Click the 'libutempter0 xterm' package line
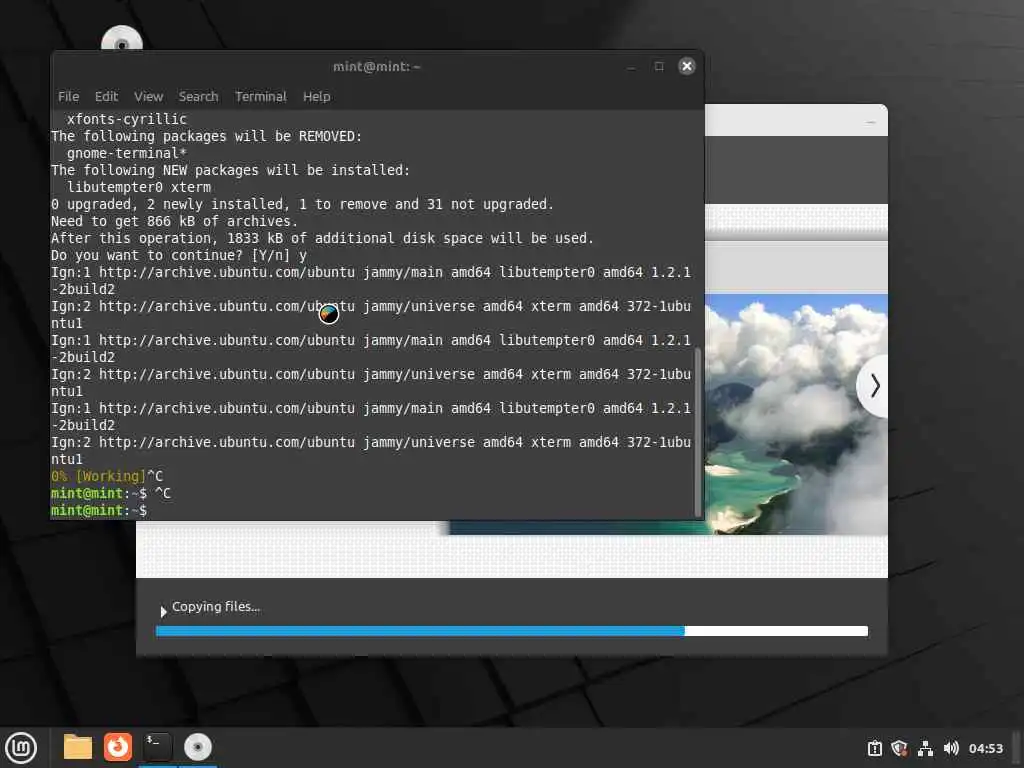 click(139, 187)
